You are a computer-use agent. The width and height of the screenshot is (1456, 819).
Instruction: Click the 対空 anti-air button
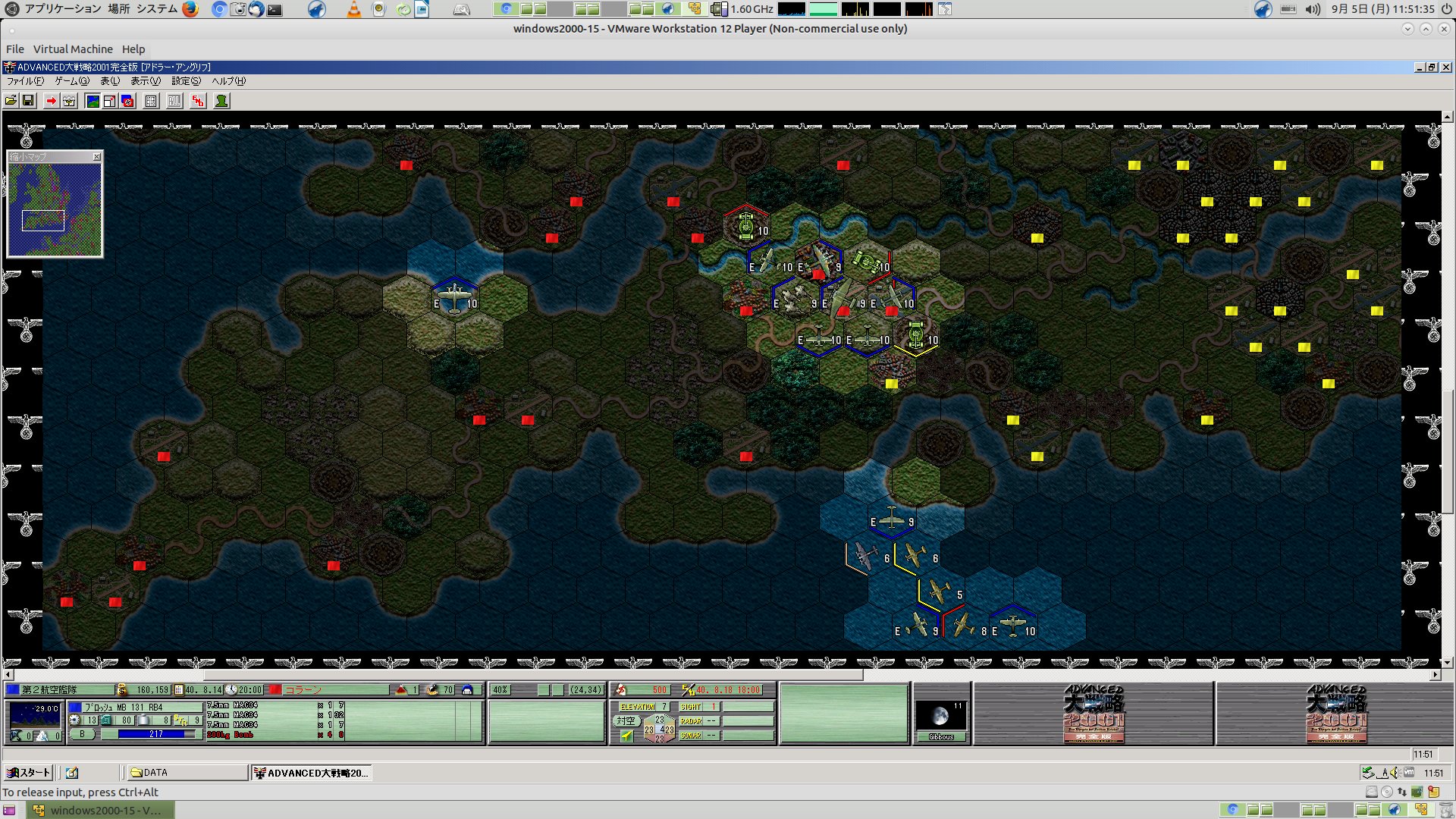(x=626, y=721)
